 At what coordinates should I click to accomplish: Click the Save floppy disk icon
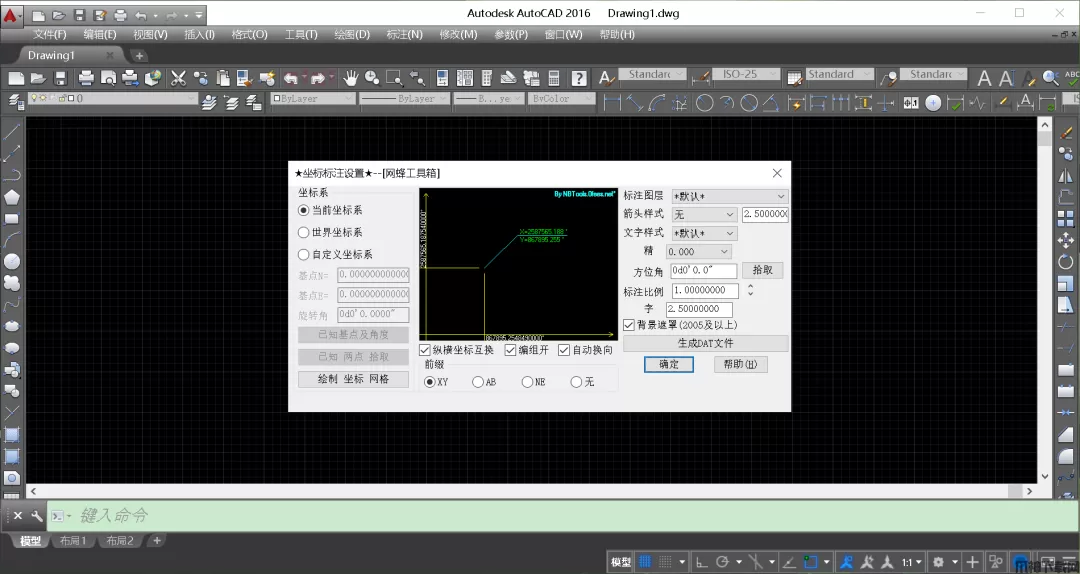coord(60,78)
